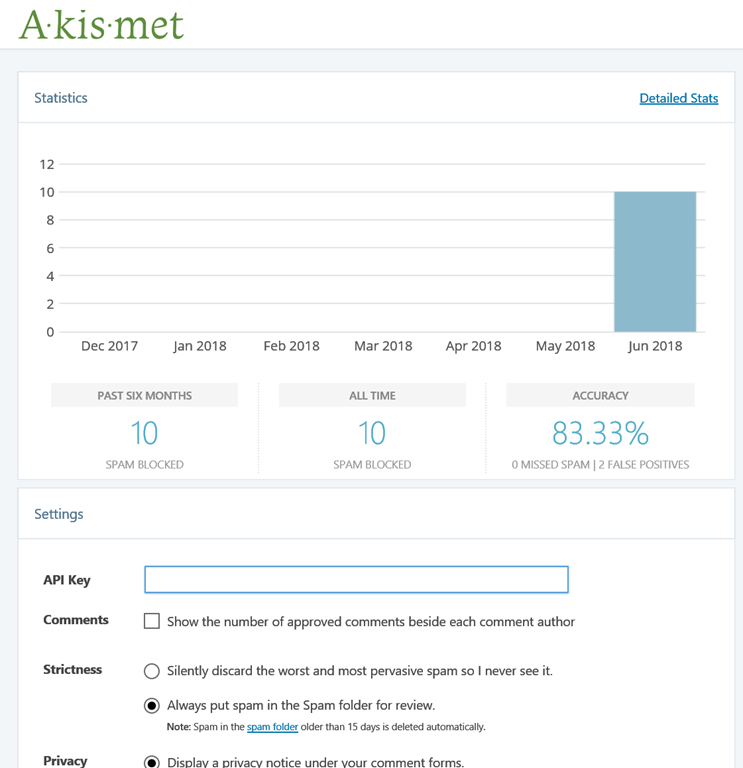Open the Detailed Stats link

(x=678, y=98)
